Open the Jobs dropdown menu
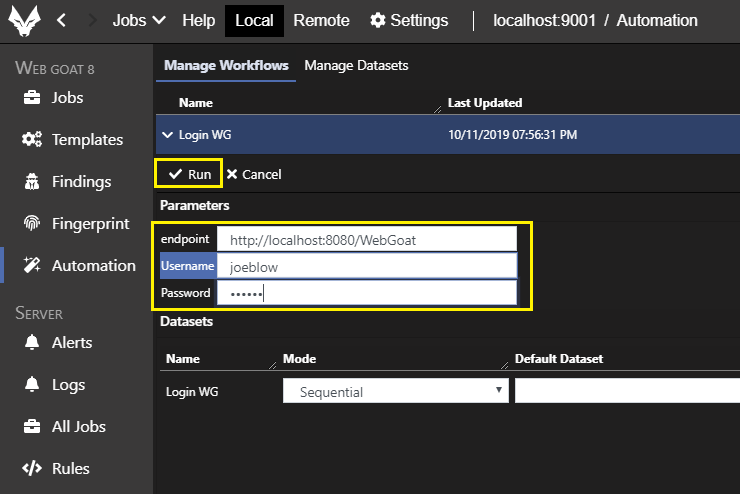Screen dimensions: 740x494 pyautogui.click(x=139, y=20)
